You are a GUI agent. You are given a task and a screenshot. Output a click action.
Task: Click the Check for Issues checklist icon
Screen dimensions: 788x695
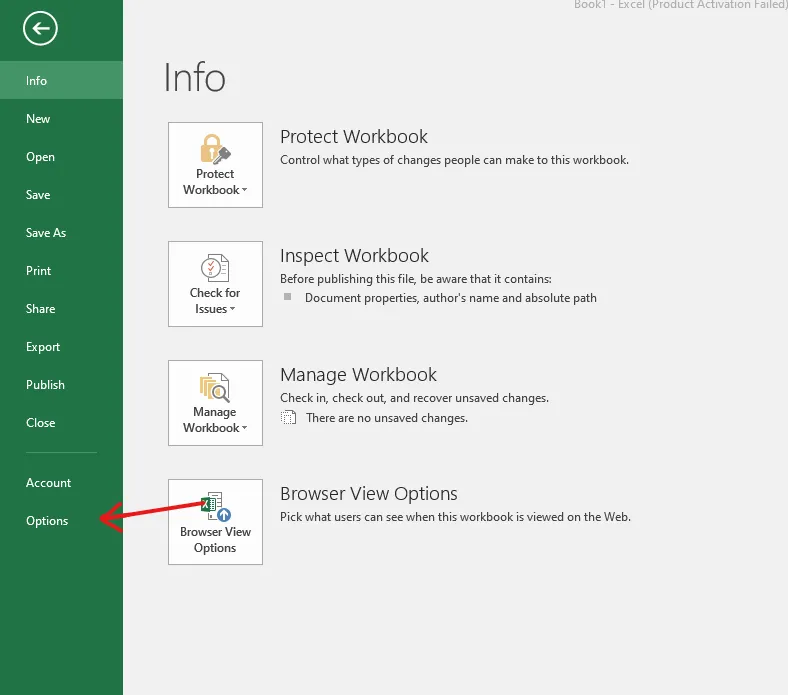[215, 268]
